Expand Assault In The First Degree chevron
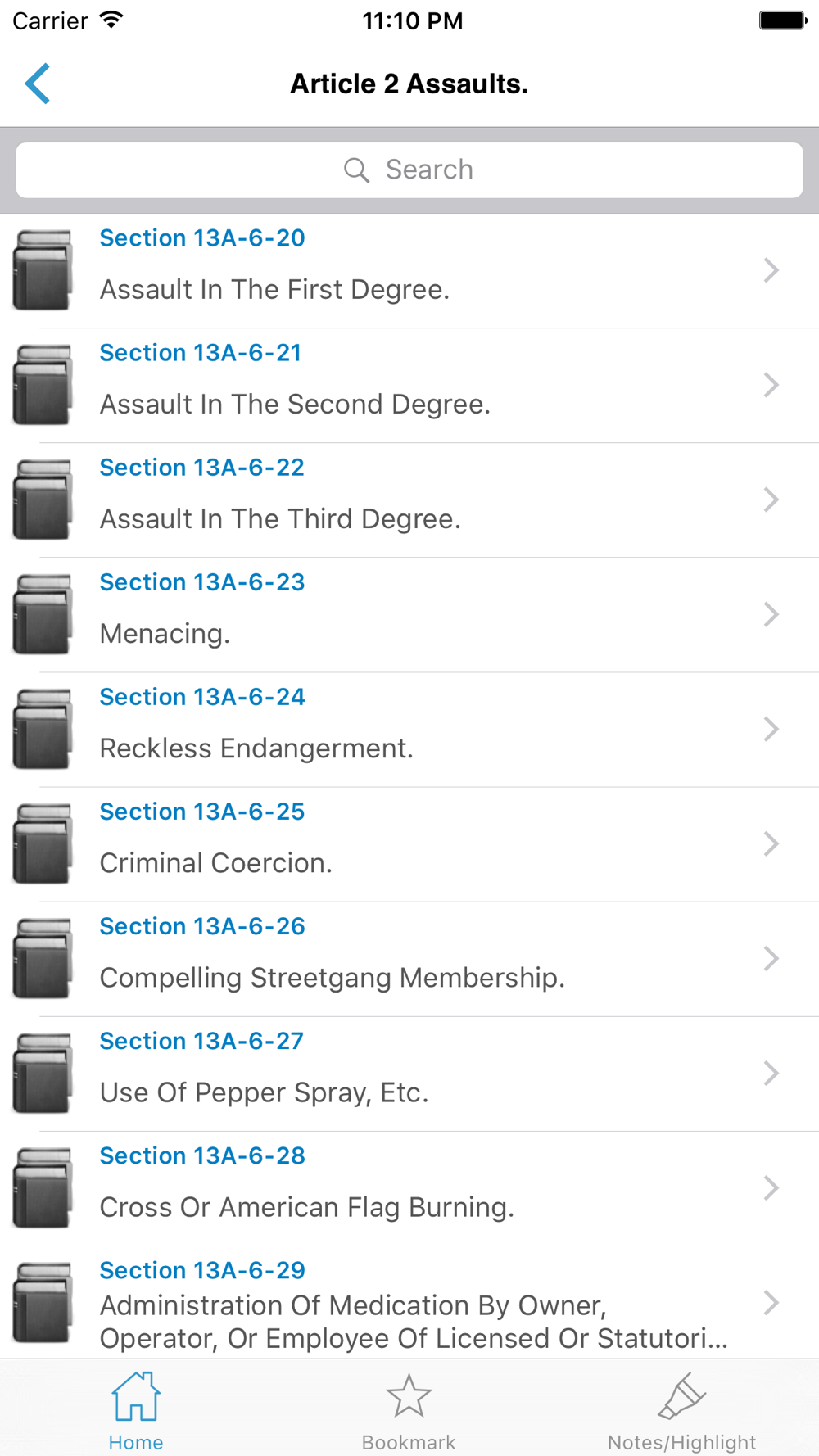The image size is (819, 1456). [771, 270]
